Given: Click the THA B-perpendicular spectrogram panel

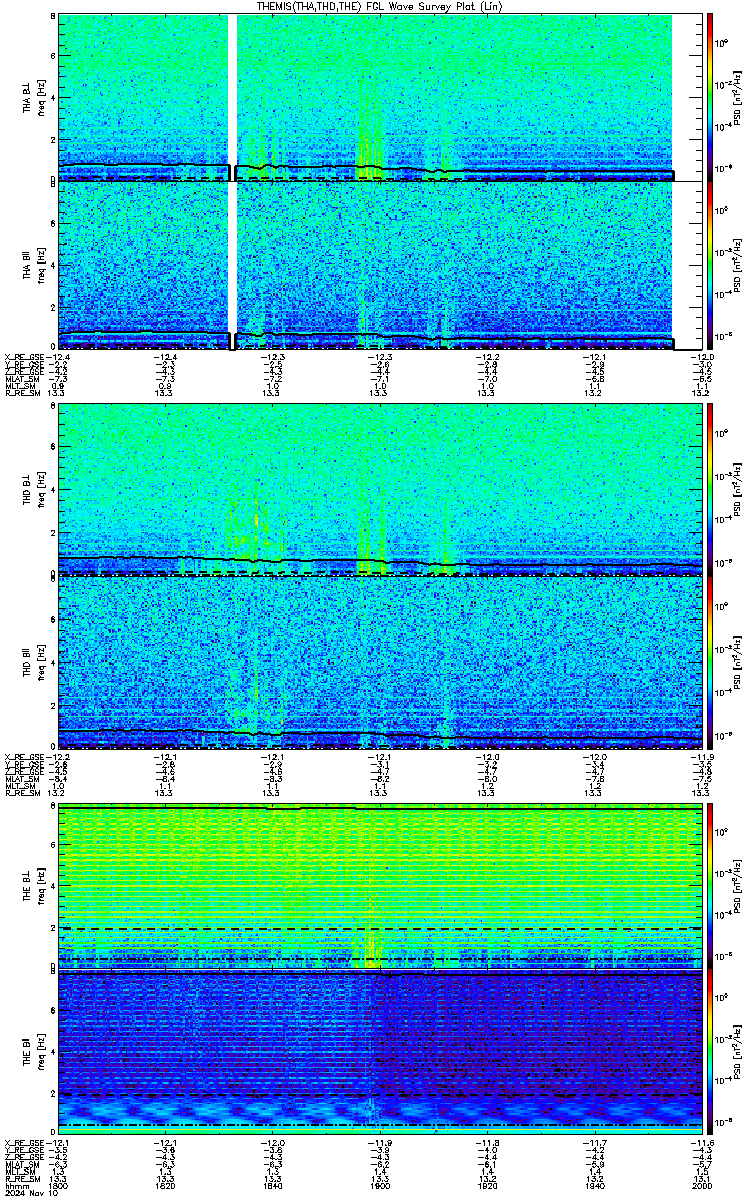Looking at the screenshot, I should (x=380, y=97).
